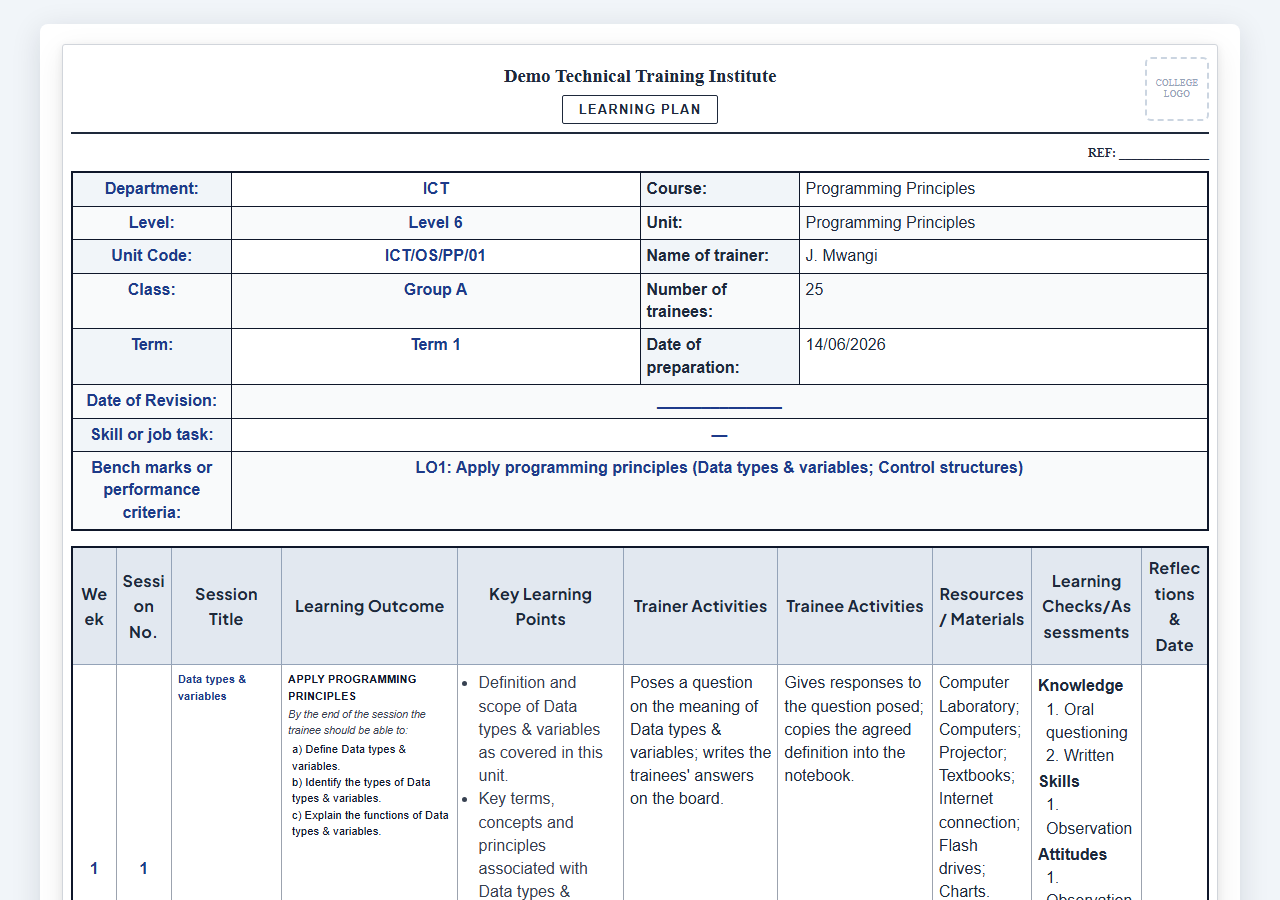Click the Key Learning Points header
The width and height of the screenshot is (1280, 900).
click(540, 606)
